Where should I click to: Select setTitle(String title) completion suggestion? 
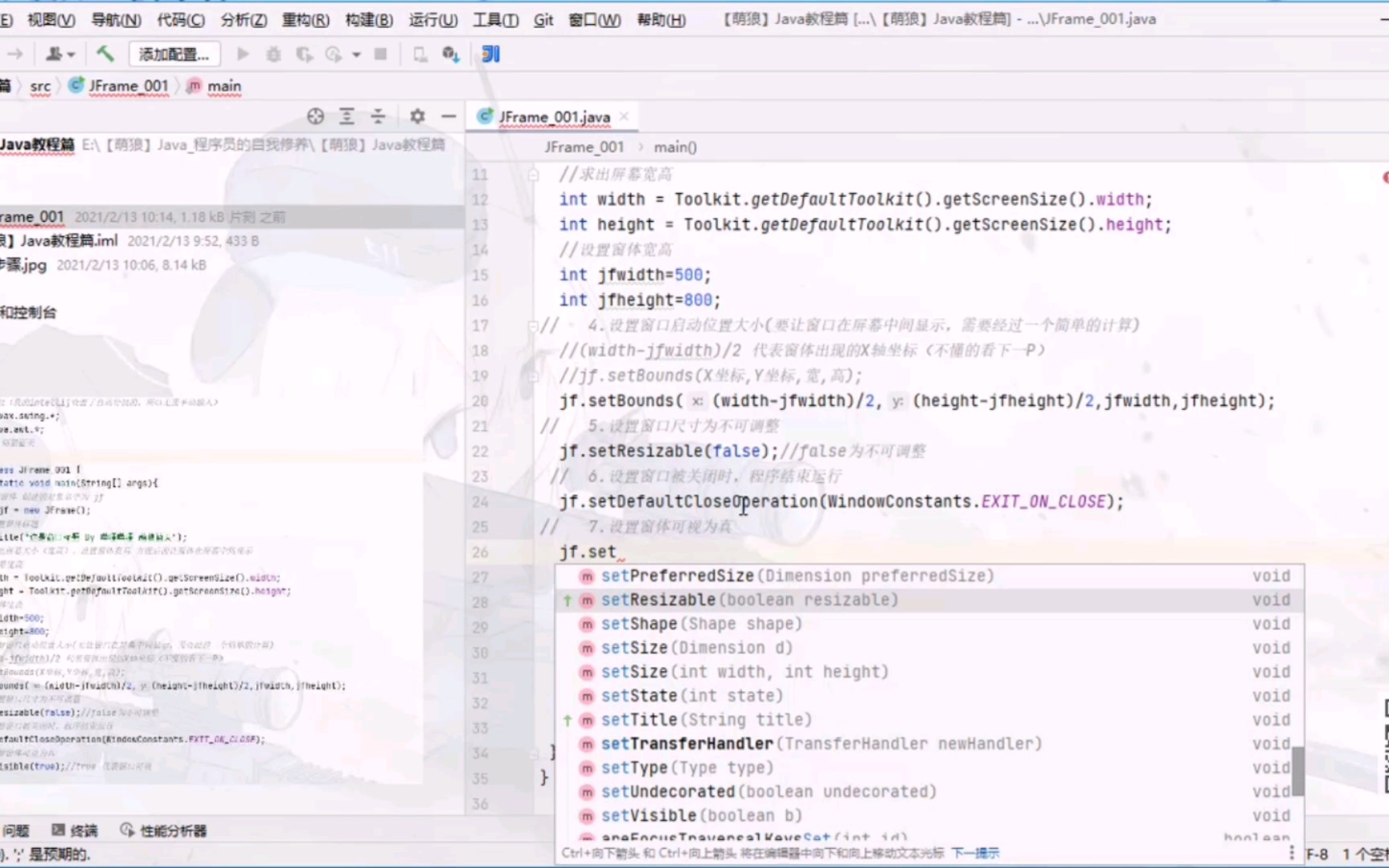[x=929, y=720]
